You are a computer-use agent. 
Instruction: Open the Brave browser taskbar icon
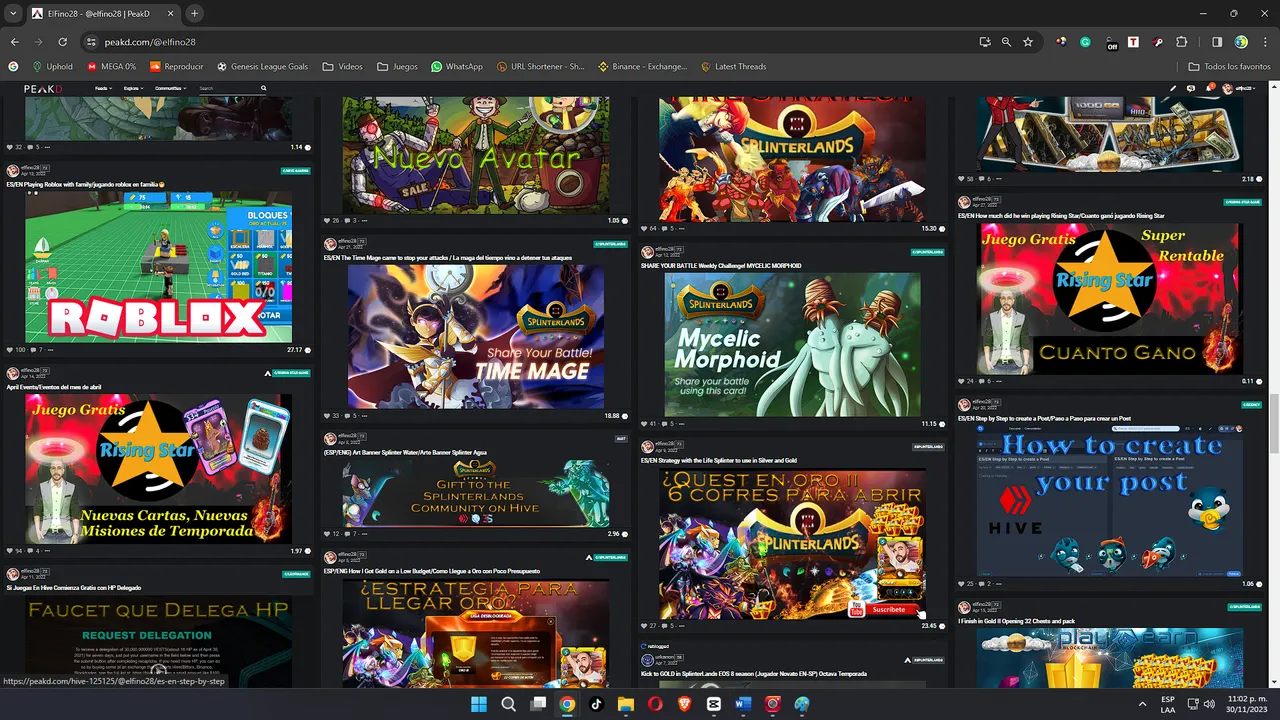[685, 704]
